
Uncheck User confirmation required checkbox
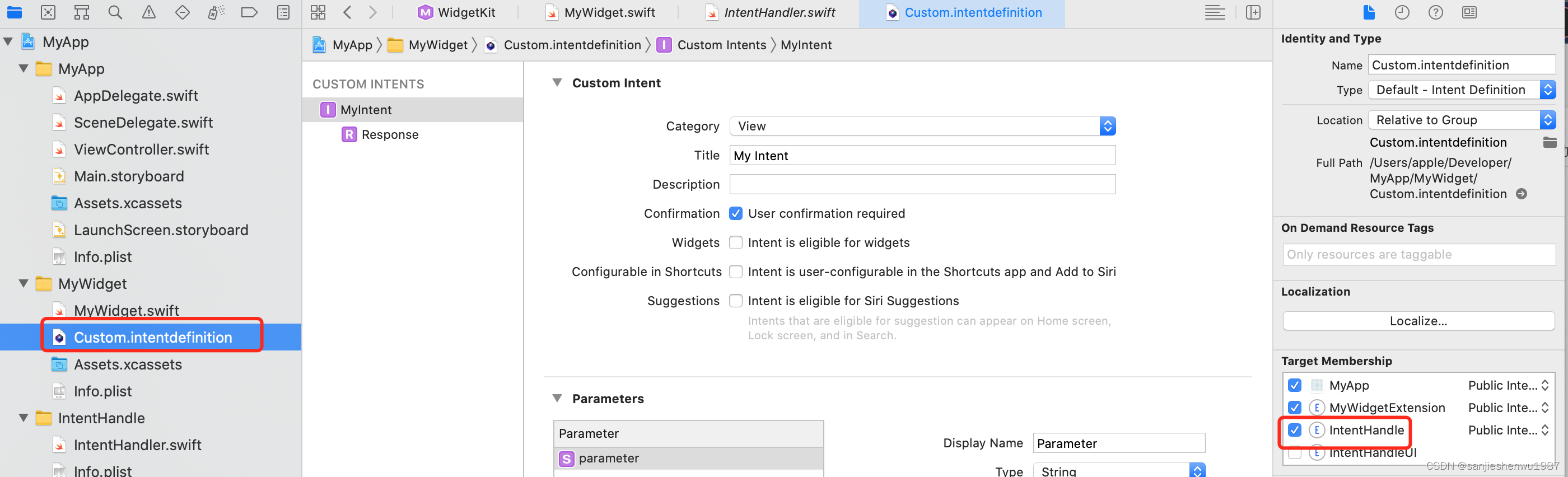coord(736,213)
